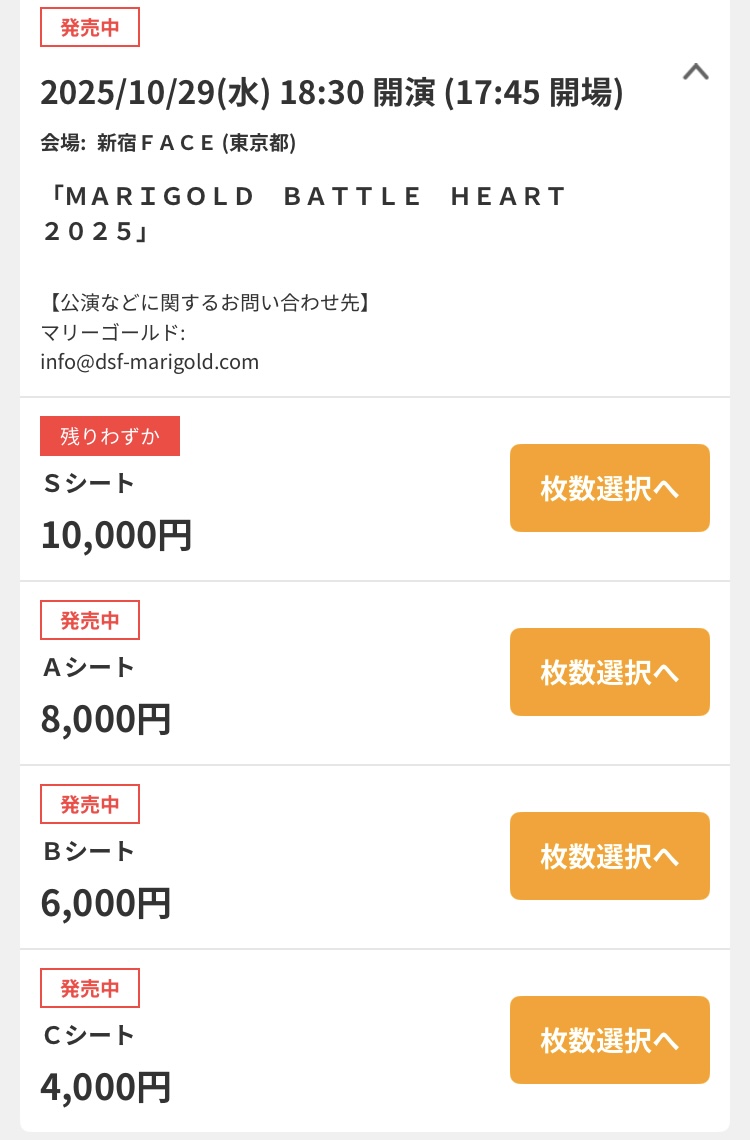This screenshot has height=1140, width=750.
Task: Select the Sシート seat label
Action: point(88,483)
